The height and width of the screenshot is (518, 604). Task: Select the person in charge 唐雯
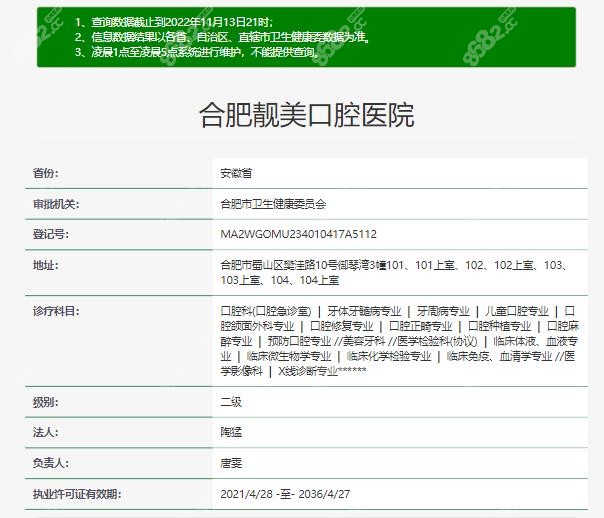click(231, 463)
